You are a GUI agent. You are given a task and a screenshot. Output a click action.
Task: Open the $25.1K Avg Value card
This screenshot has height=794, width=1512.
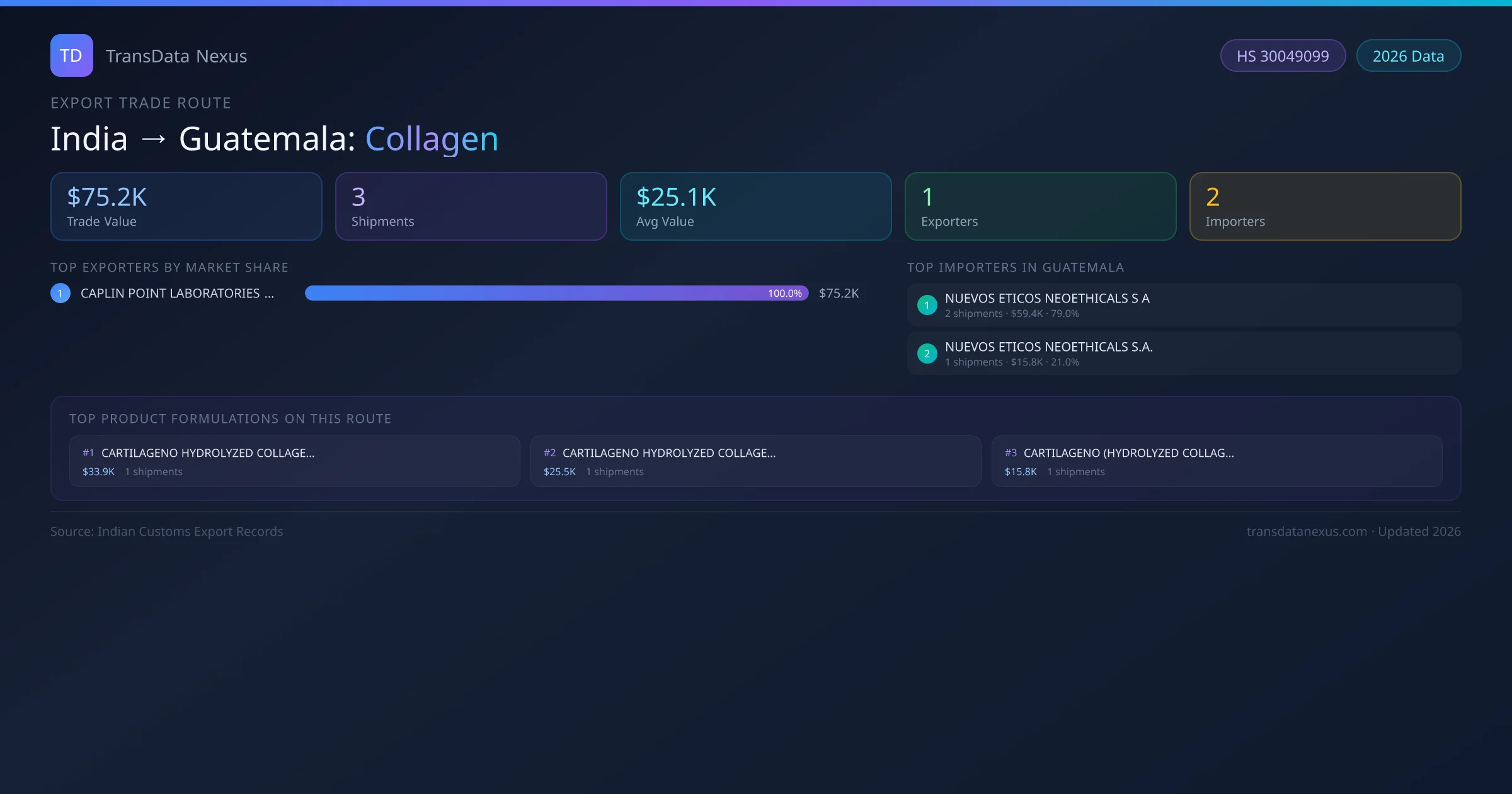(755, 207)
